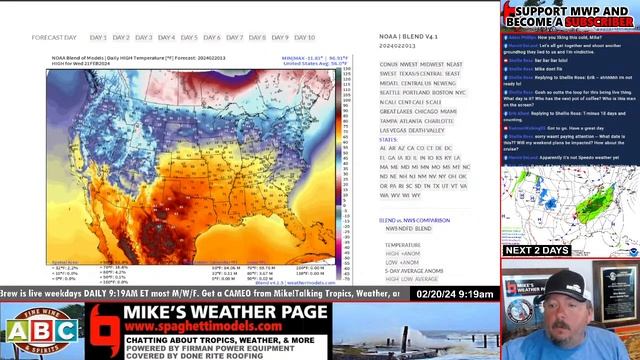Image resolution: width=640 pixels, height=360 pixels.
Task: Open the CENTRAL US region view
Action: coord(416,83)
